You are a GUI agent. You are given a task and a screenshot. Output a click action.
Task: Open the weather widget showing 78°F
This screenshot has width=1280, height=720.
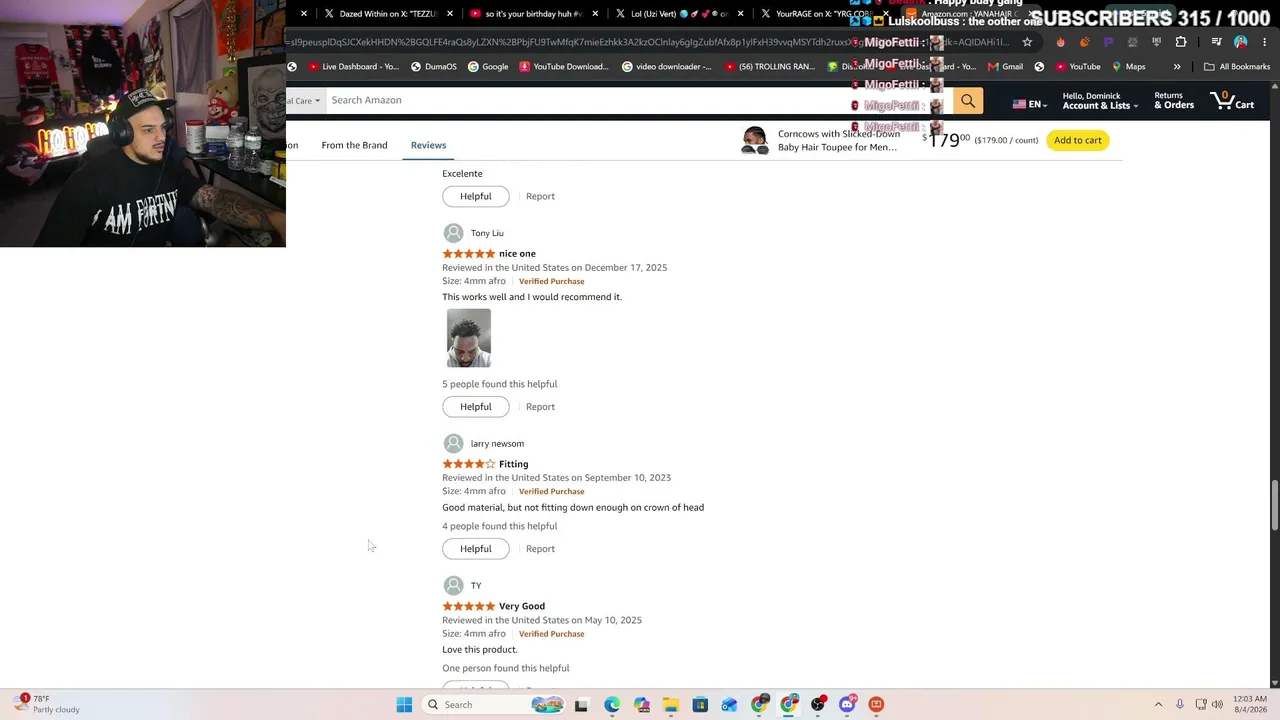pyautogui.click(x=47, y=704)
